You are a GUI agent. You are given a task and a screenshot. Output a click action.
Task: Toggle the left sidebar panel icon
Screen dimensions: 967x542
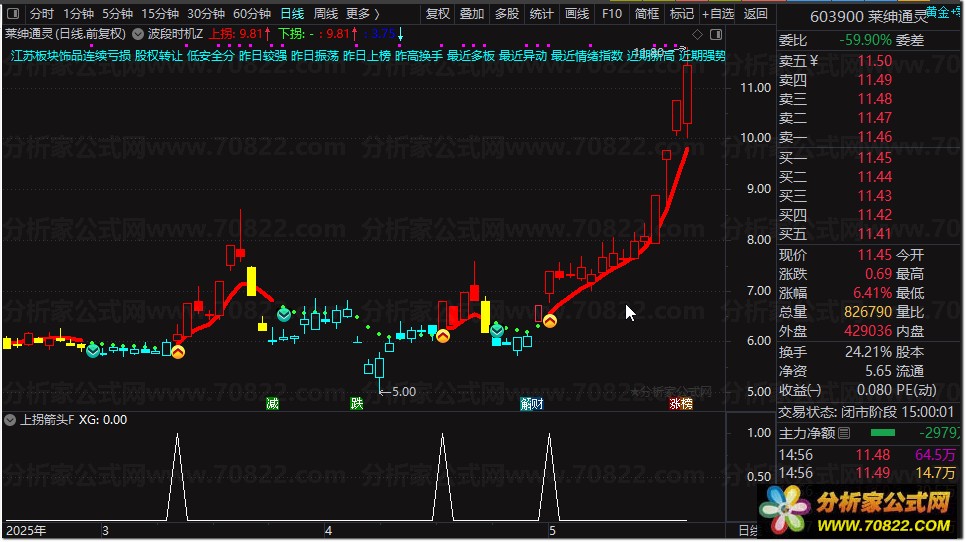[12, 13]
